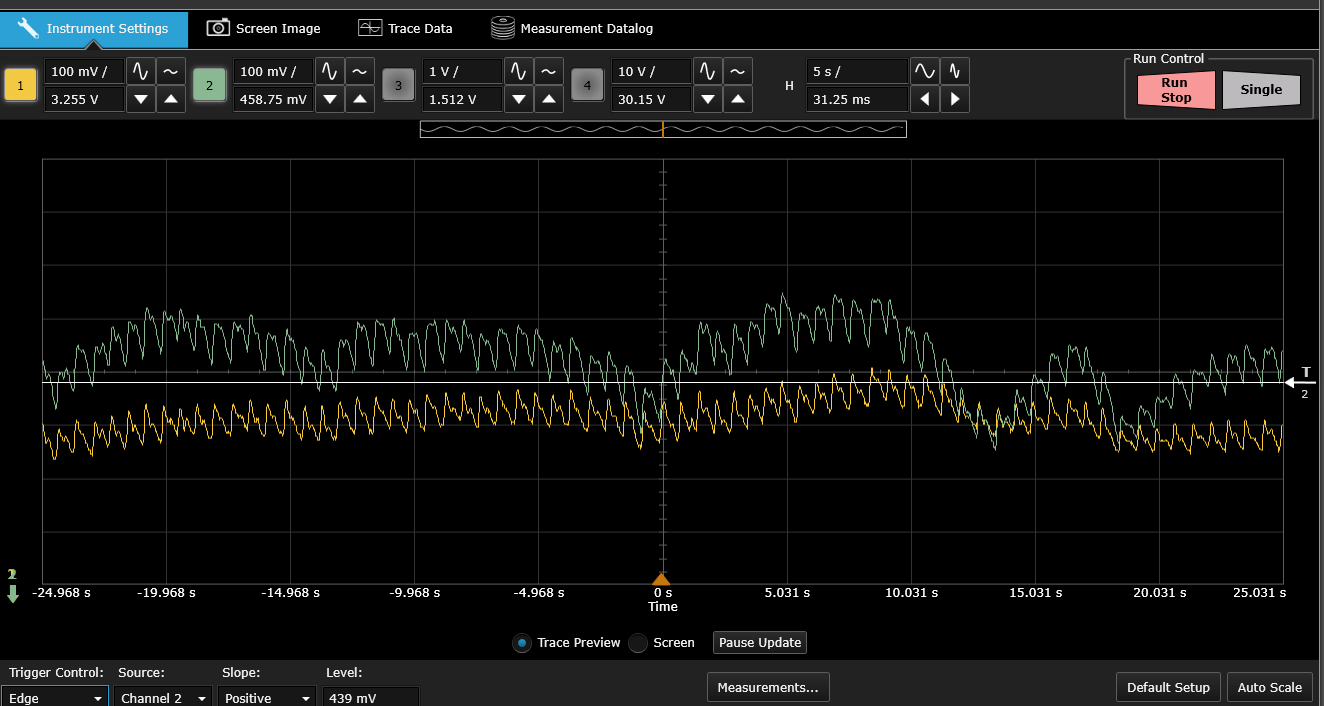Click the waveform overview preview bar
The image size is (1324, 706).
663,129
